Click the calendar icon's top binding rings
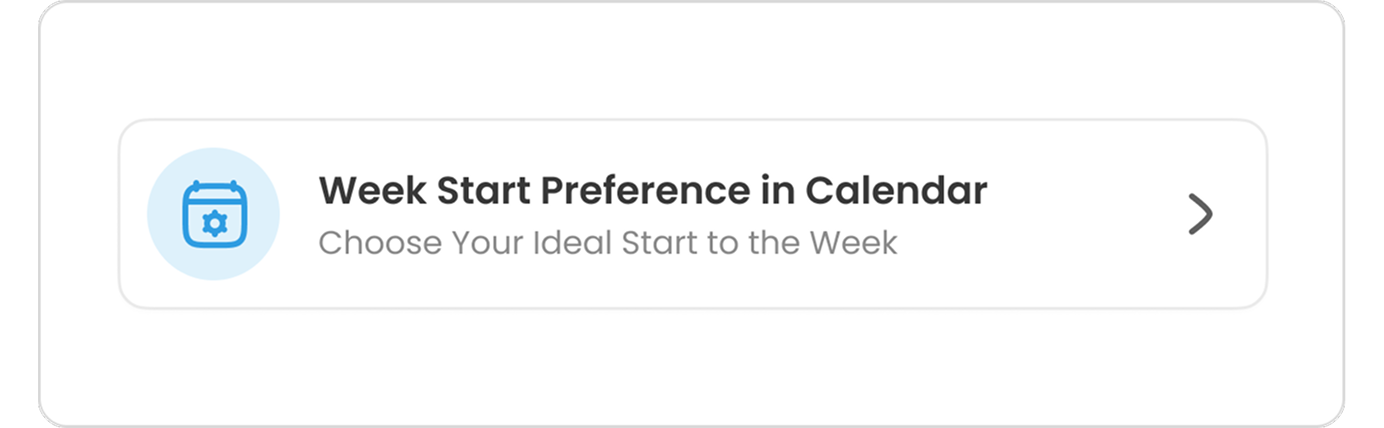1384x428 pixels. pyautogui.click(x=214, y=186)
